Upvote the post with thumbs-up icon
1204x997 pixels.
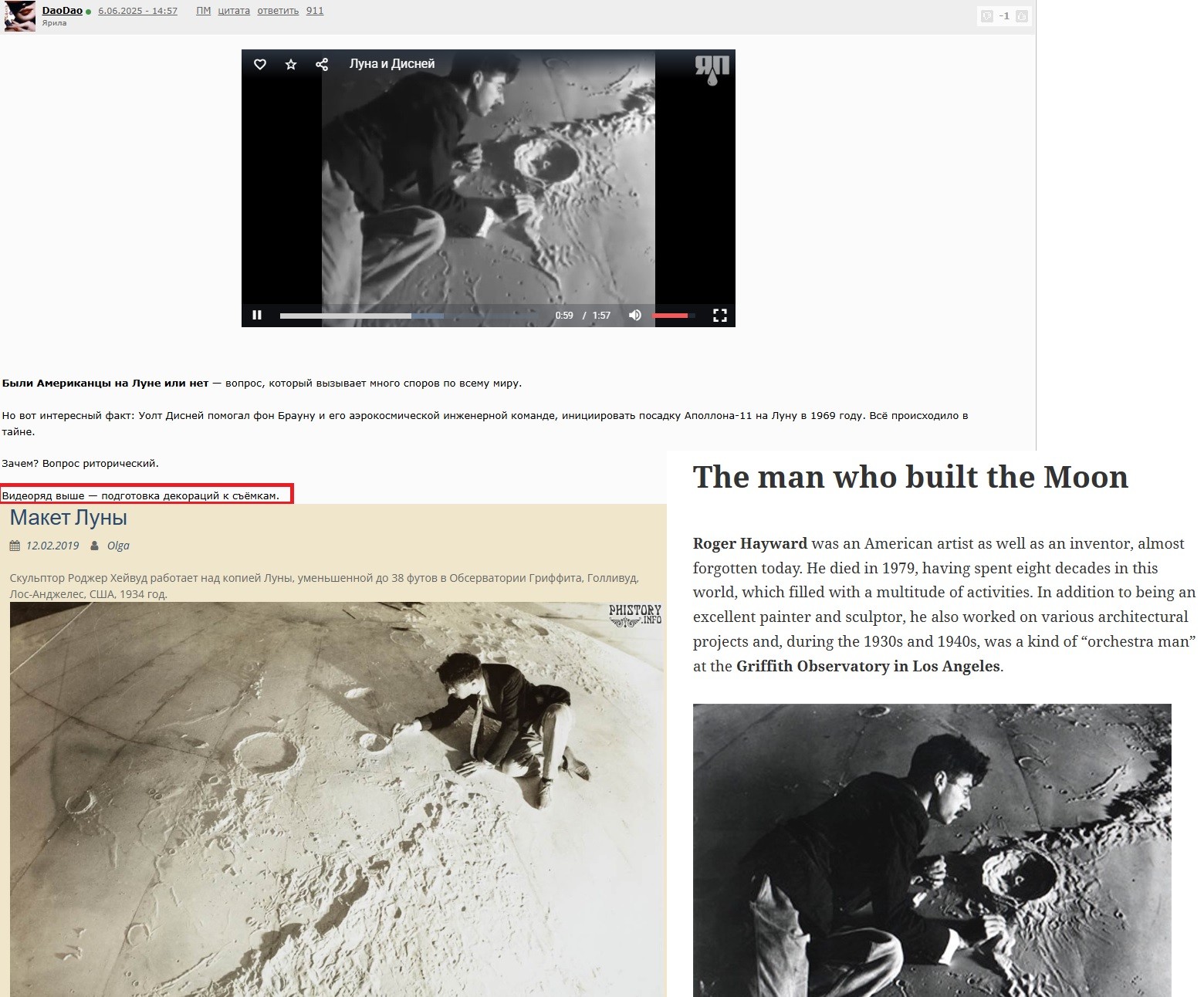tap(1022, 15)
